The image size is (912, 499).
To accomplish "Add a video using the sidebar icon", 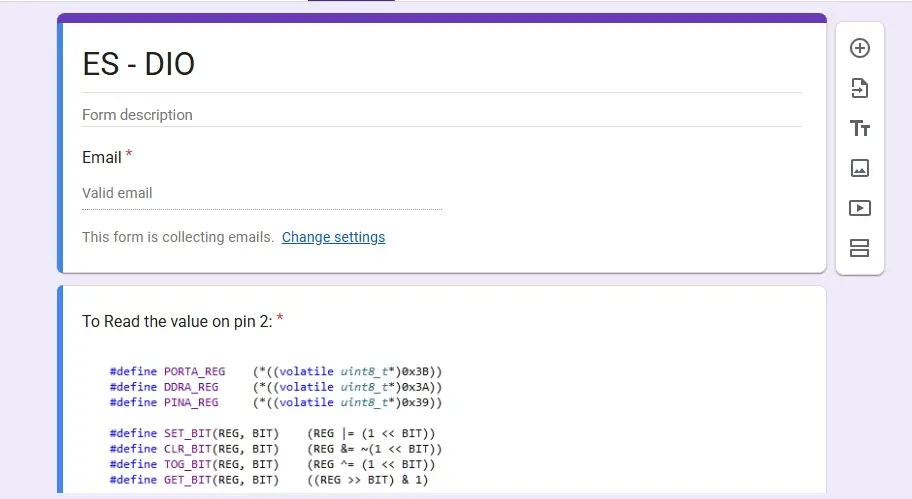I will (859, 208).
